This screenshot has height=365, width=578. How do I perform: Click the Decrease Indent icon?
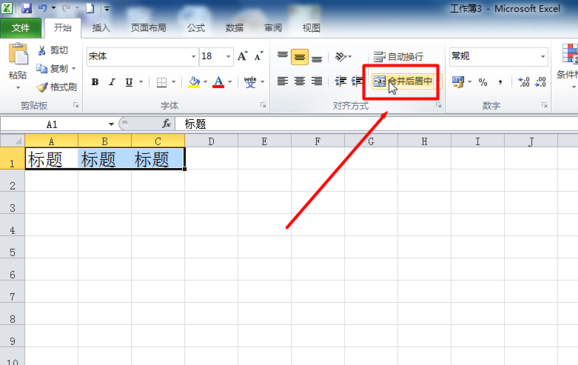(341, 81)
